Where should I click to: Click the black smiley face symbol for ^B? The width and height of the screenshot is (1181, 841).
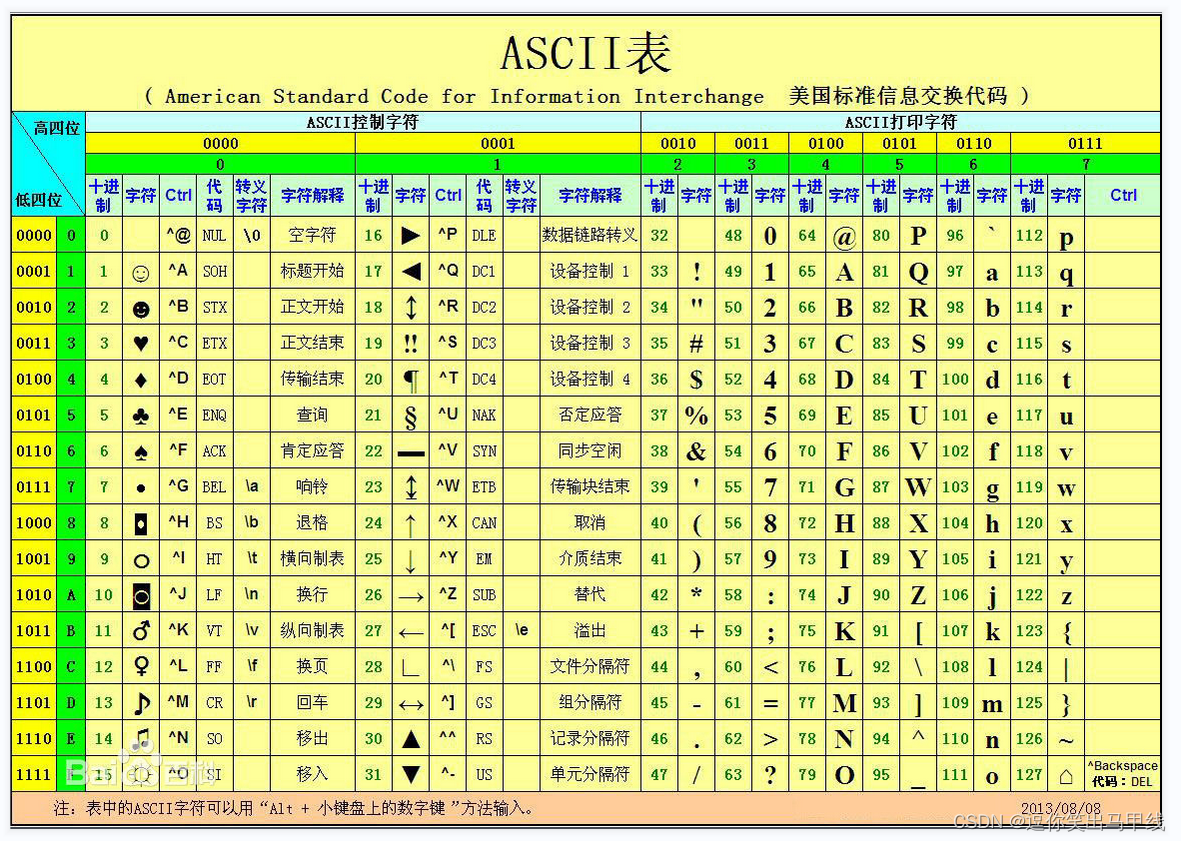140,309
